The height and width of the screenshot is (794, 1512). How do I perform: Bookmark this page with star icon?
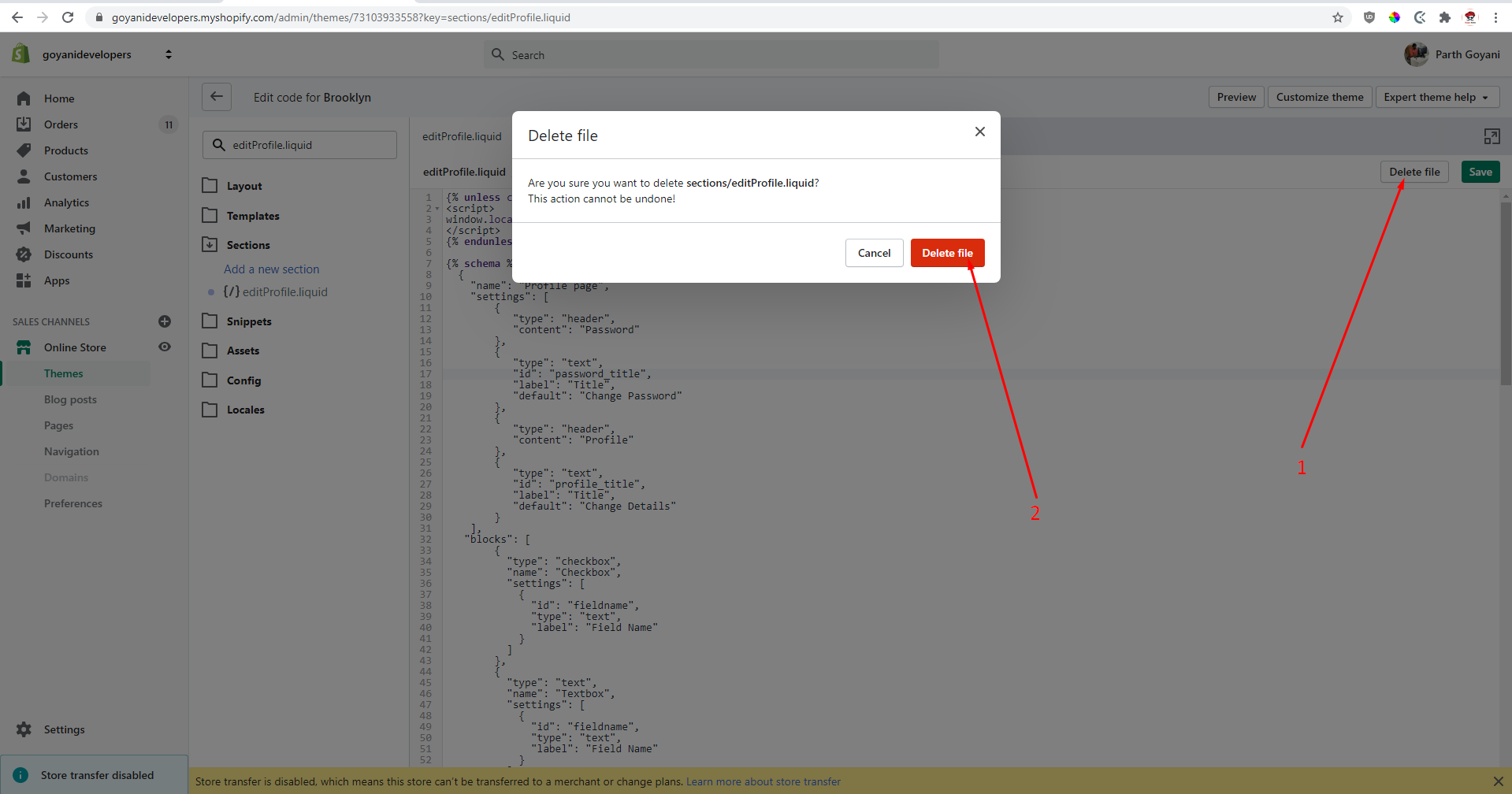[1338, 17]
